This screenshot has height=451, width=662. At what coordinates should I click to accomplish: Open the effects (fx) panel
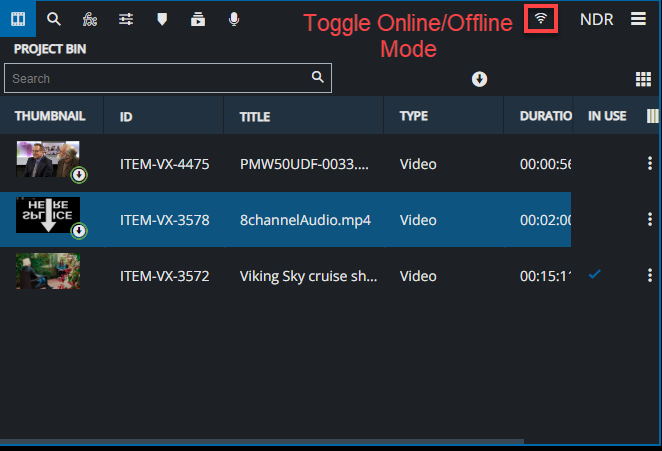pos(90,18)
